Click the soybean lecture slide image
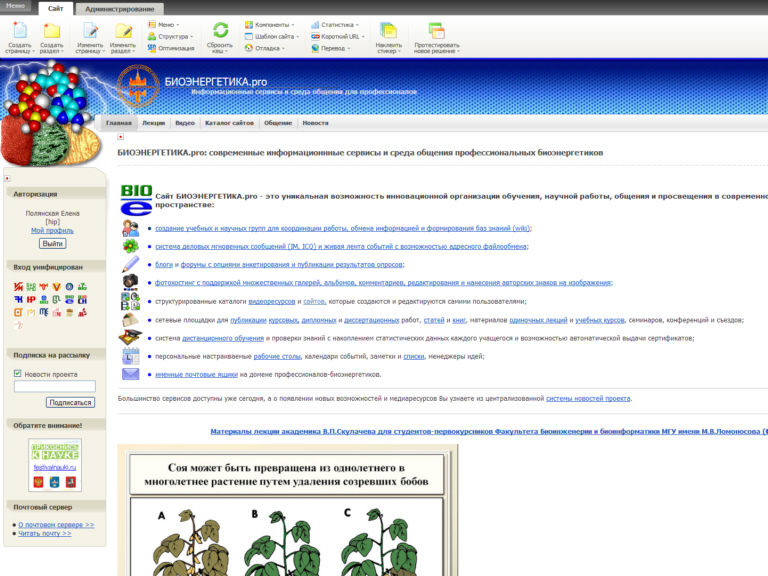This screenshot has height=576, width=768. pyautogui.click(x=287, y=510)
